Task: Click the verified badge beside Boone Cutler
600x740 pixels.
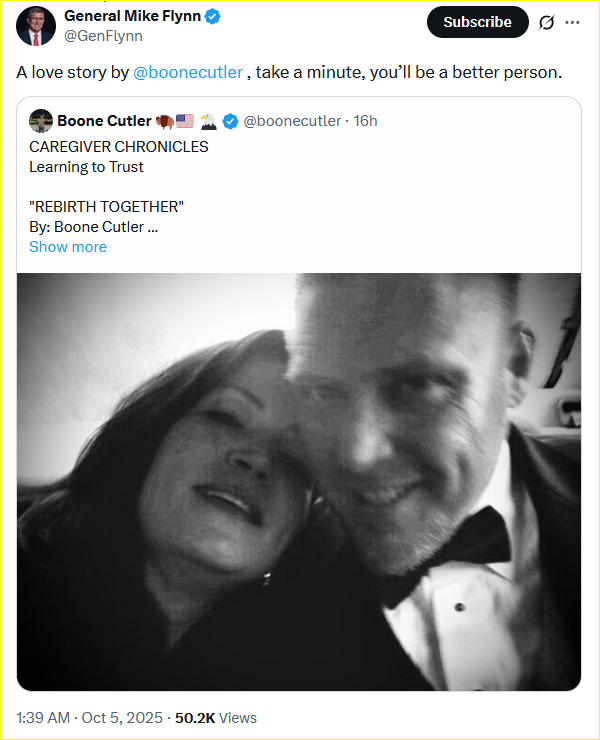Action: coord(230,121)
